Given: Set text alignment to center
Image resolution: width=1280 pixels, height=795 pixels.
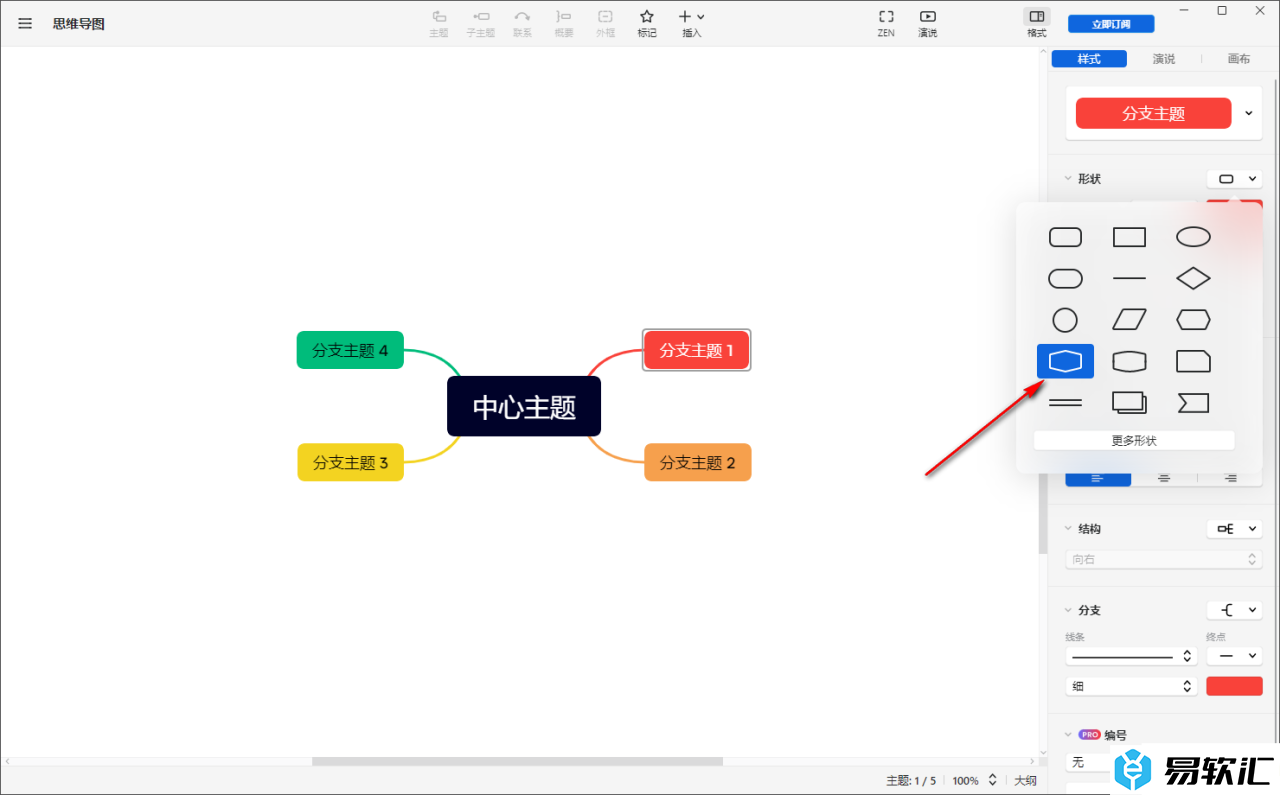Looking at the screenshot, I should (x=1164, y=478).
